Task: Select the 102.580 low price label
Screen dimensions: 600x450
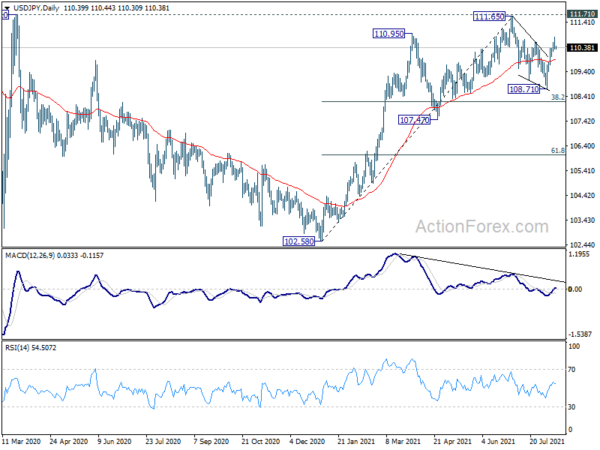Action: point(299,241)
